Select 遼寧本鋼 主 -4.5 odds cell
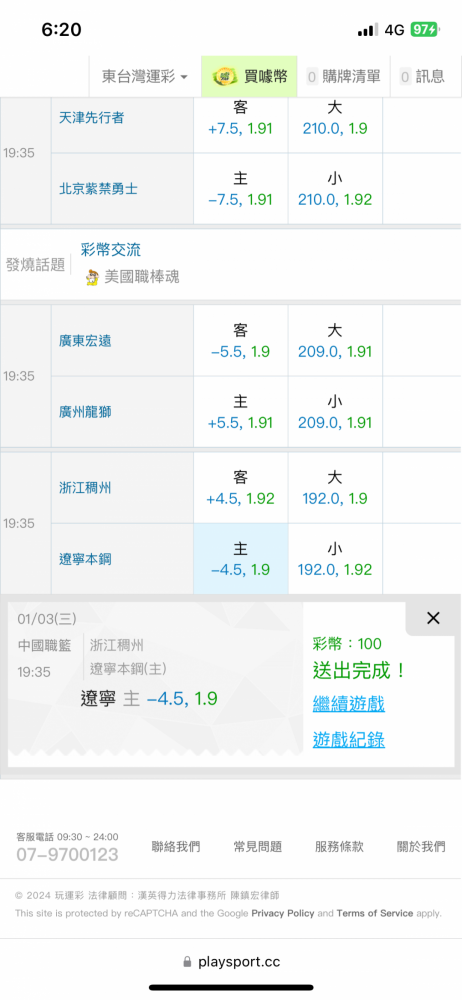This screenshot has width=462, height=1000. coord(241,559)
